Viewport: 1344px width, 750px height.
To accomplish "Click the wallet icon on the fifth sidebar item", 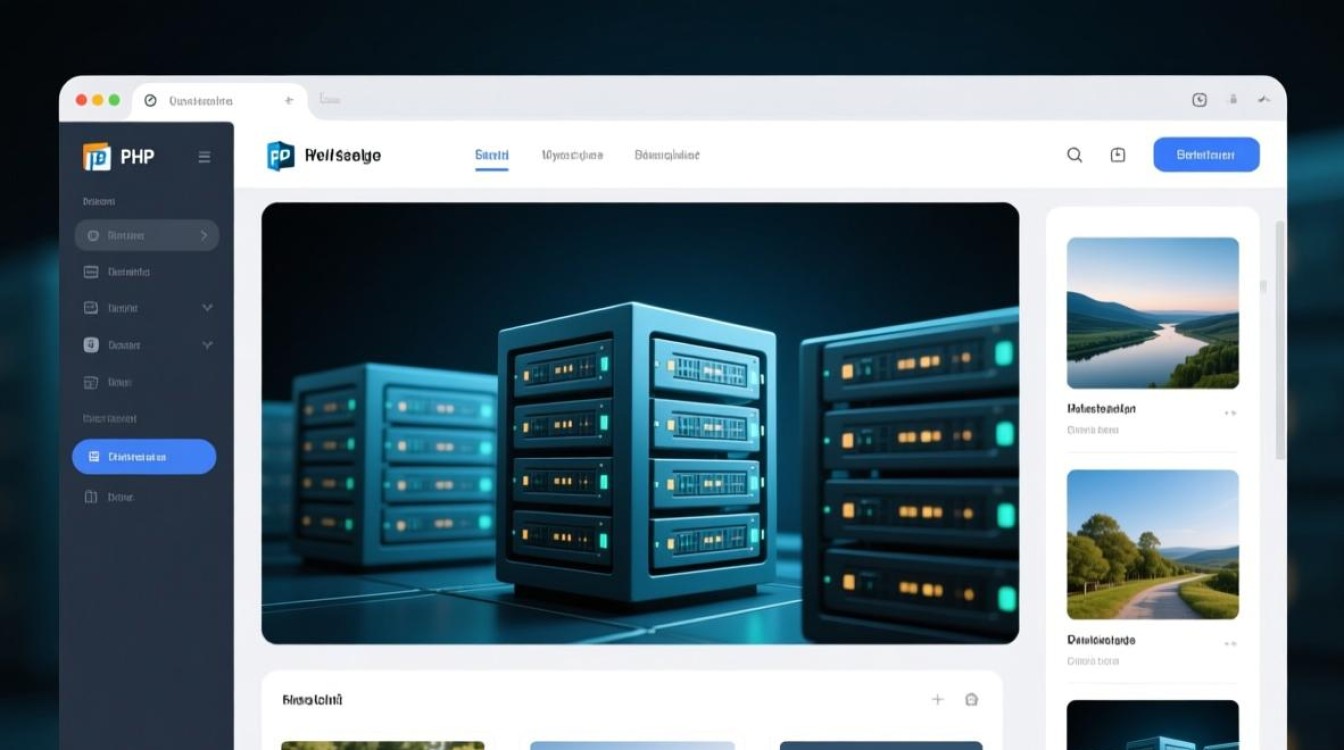I will click(x=93, y=381).
